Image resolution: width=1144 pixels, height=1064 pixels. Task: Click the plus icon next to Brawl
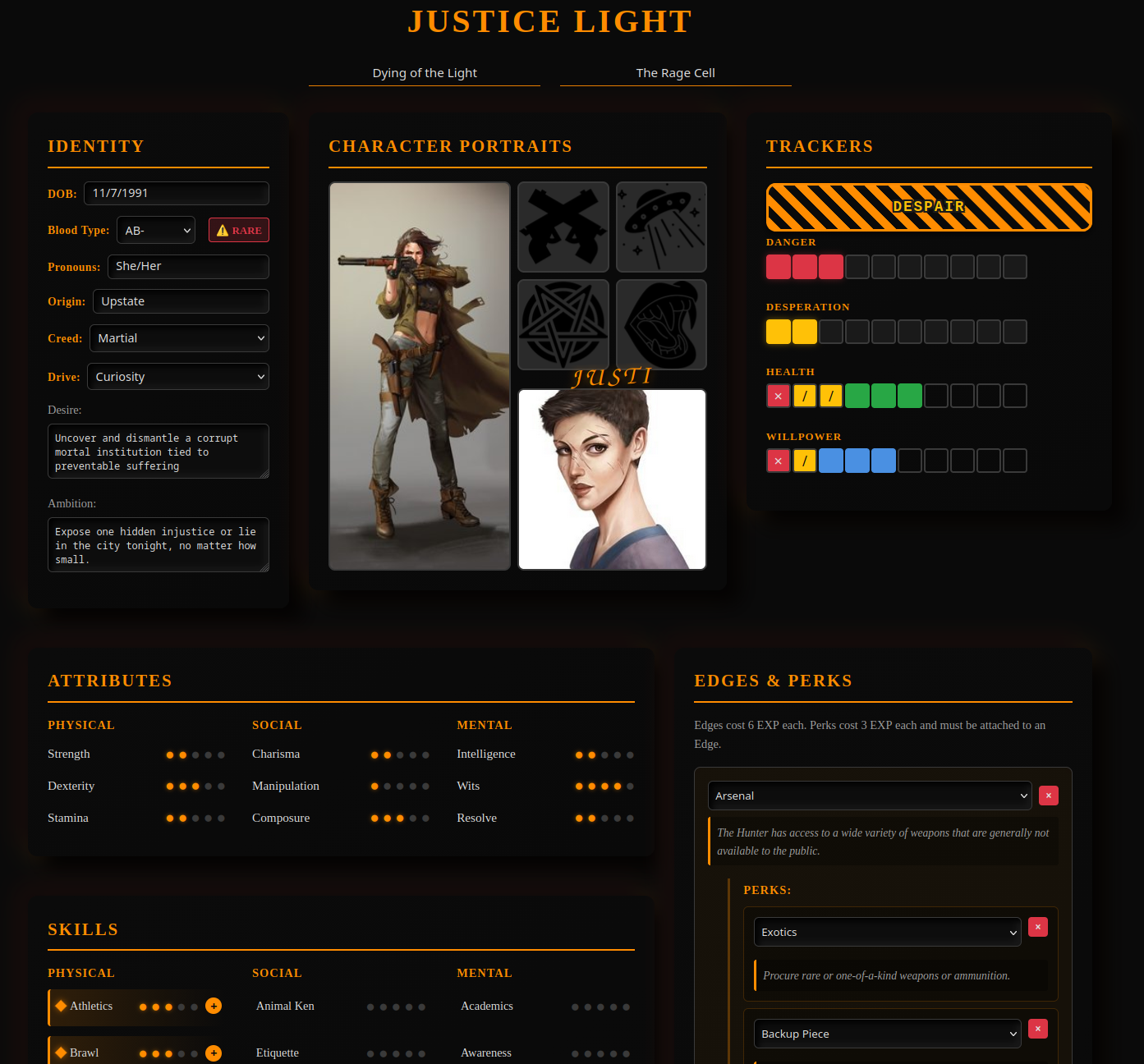[213, 1053]
